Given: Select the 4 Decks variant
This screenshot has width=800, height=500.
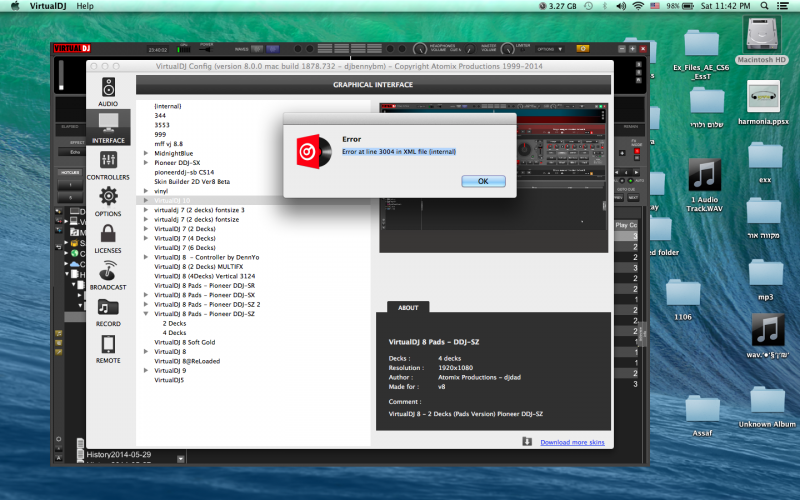Looking at the screenshot, I should coord(174,333).
